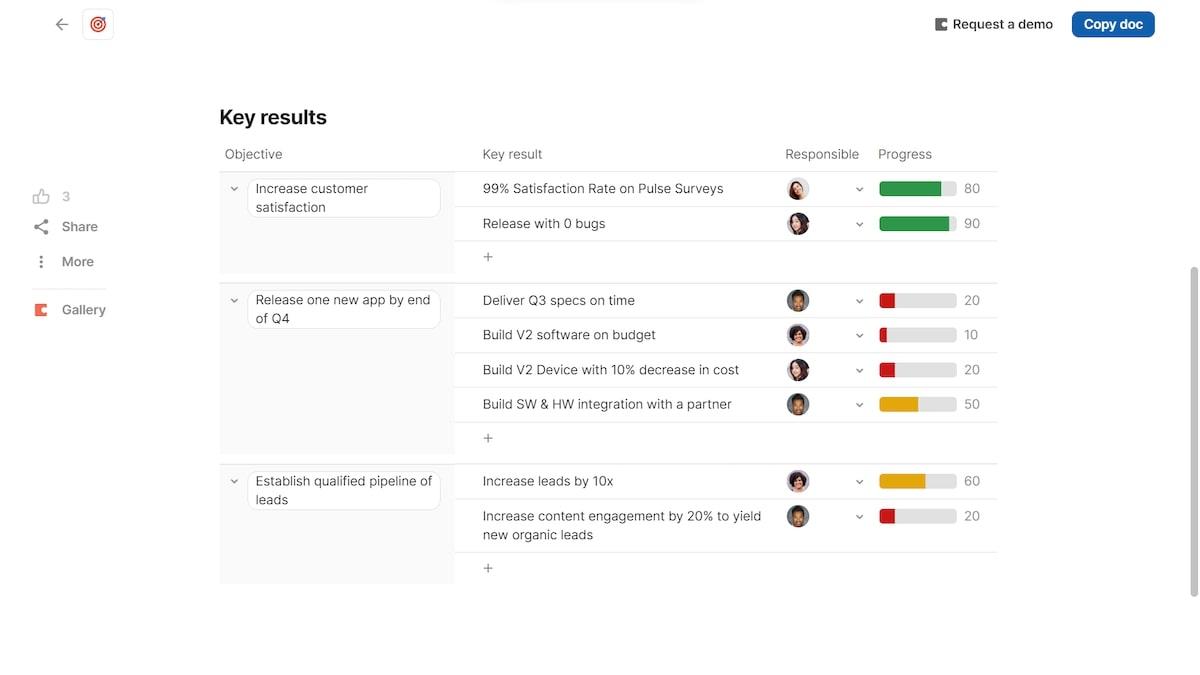Click Request a demo

point(993,24)
